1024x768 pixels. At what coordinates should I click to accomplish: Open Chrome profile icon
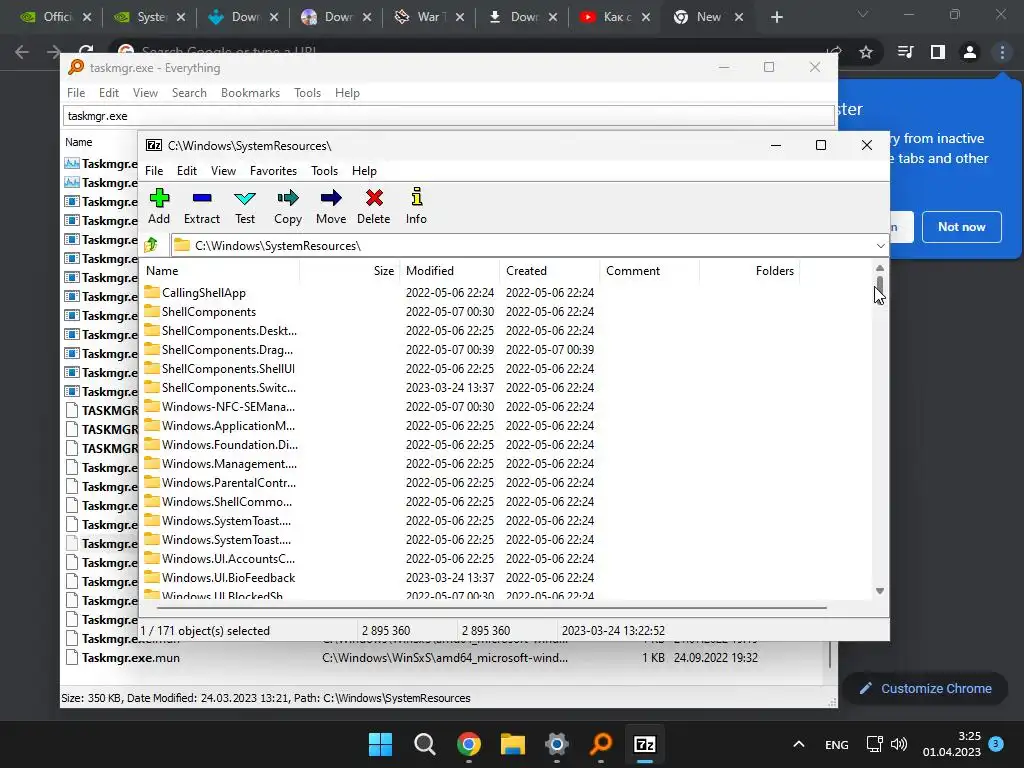click(x=970, y=52)
